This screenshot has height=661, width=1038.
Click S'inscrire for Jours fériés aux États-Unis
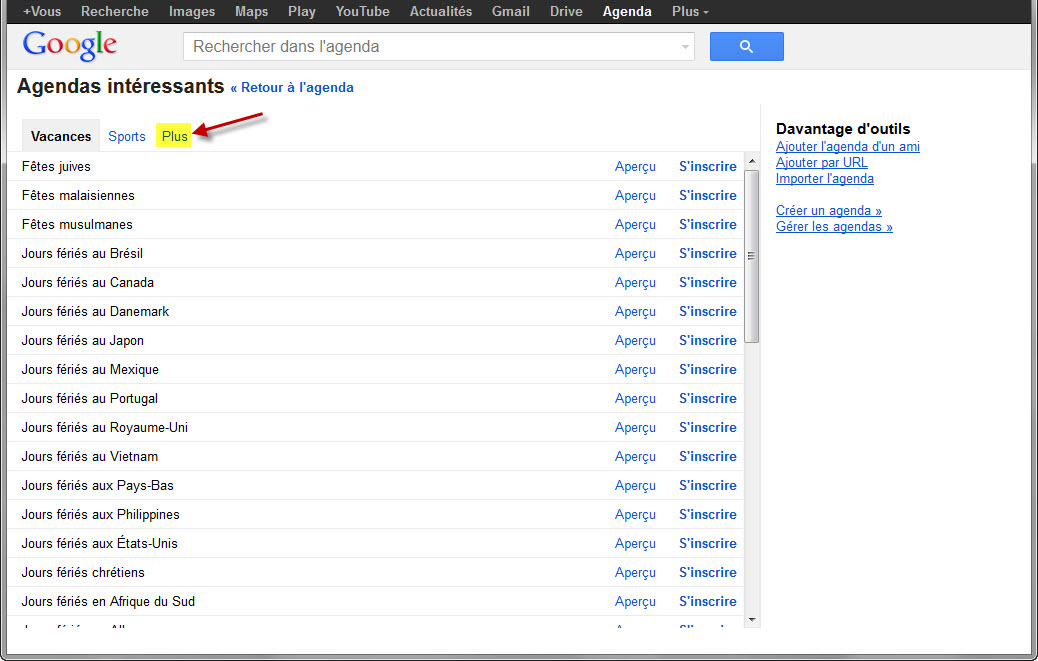(708, 545)
